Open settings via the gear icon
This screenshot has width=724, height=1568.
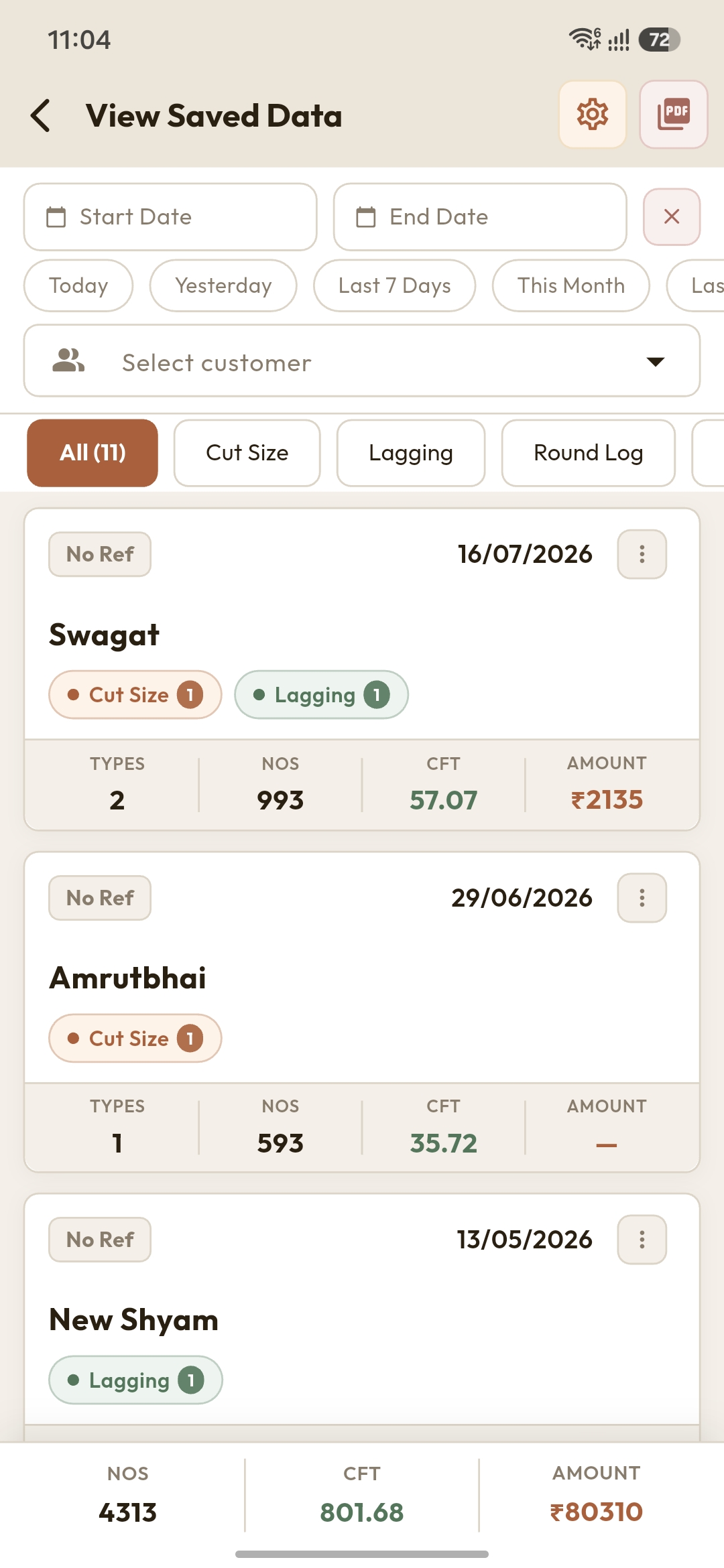(x=593, y=115)
